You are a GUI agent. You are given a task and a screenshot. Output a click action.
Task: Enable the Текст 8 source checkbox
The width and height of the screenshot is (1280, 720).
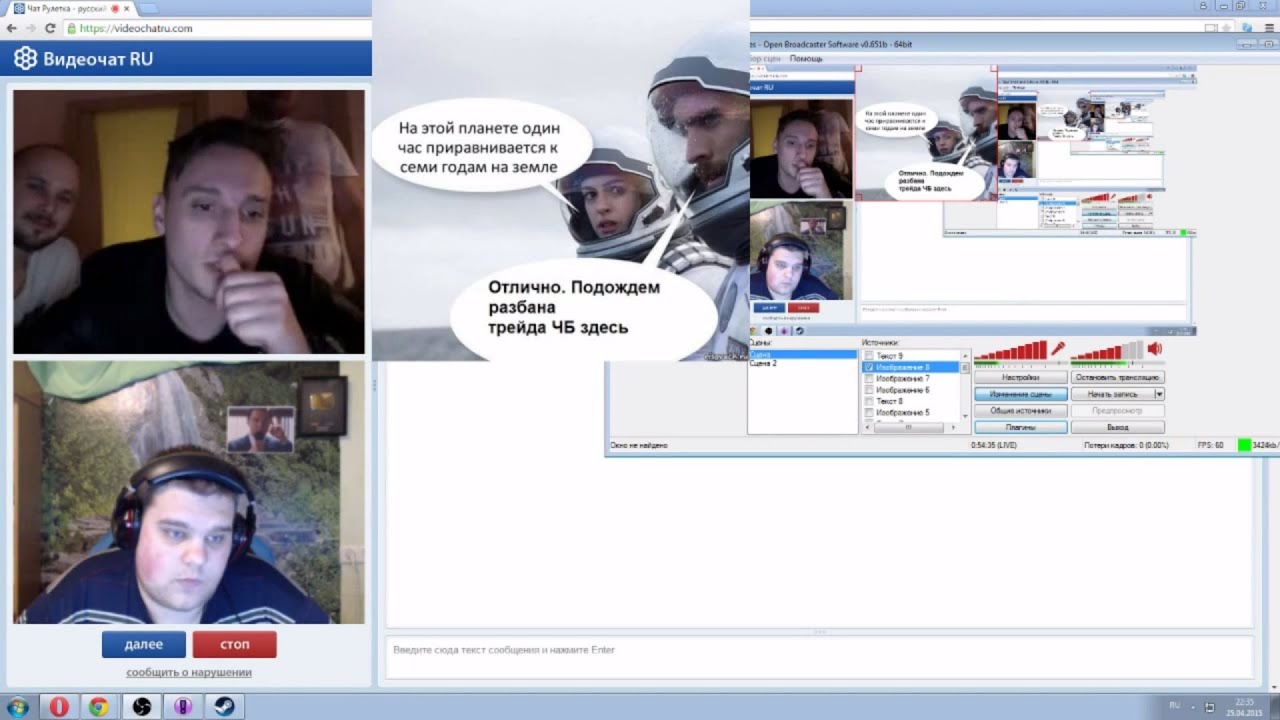[868, 401]
